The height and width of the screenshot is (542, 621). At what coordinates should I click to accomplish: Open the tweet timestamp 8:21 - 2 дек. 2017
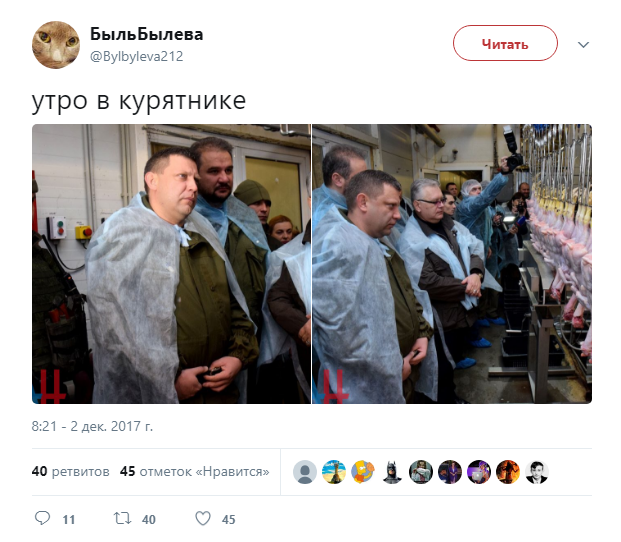(92, 426)
